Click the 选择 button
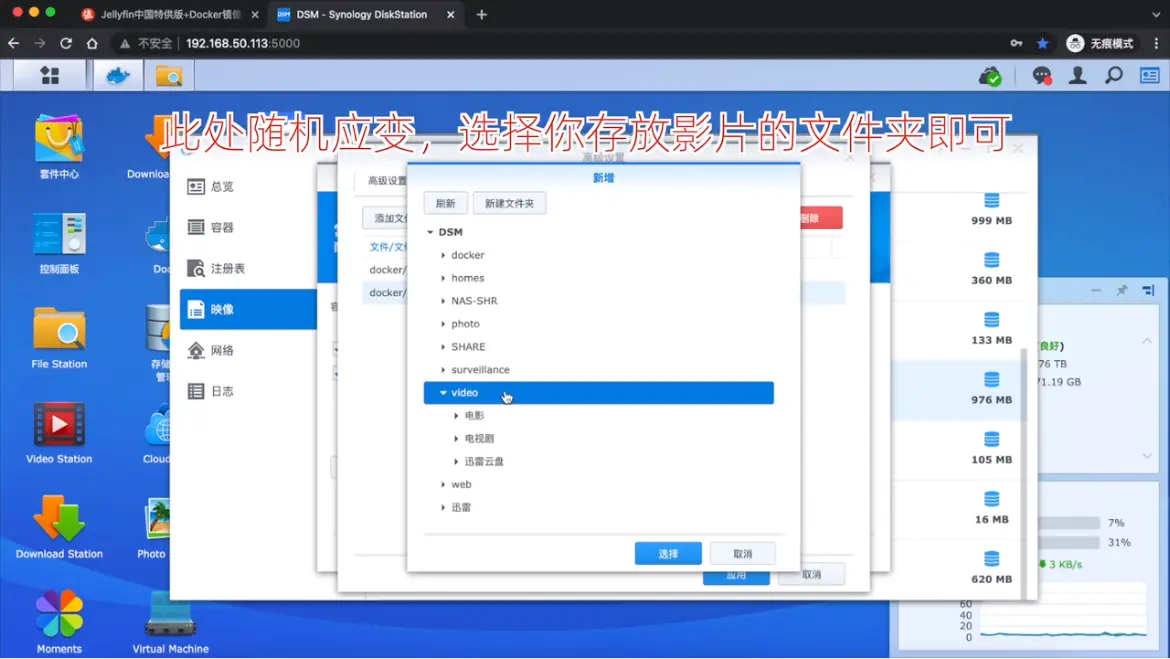1170x659 pixels. (668, 554)
